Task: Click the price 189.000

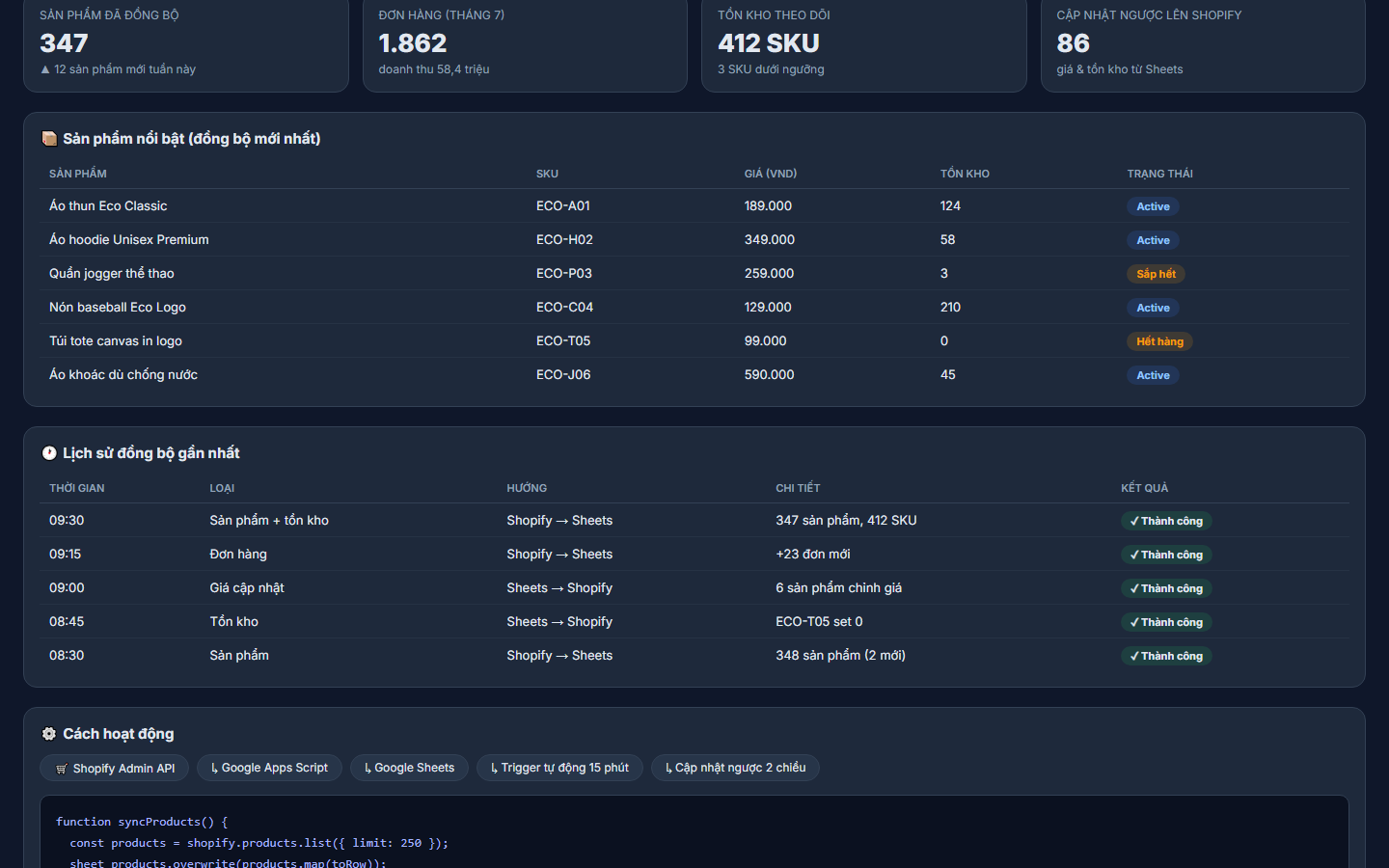Action: (768, 206)
